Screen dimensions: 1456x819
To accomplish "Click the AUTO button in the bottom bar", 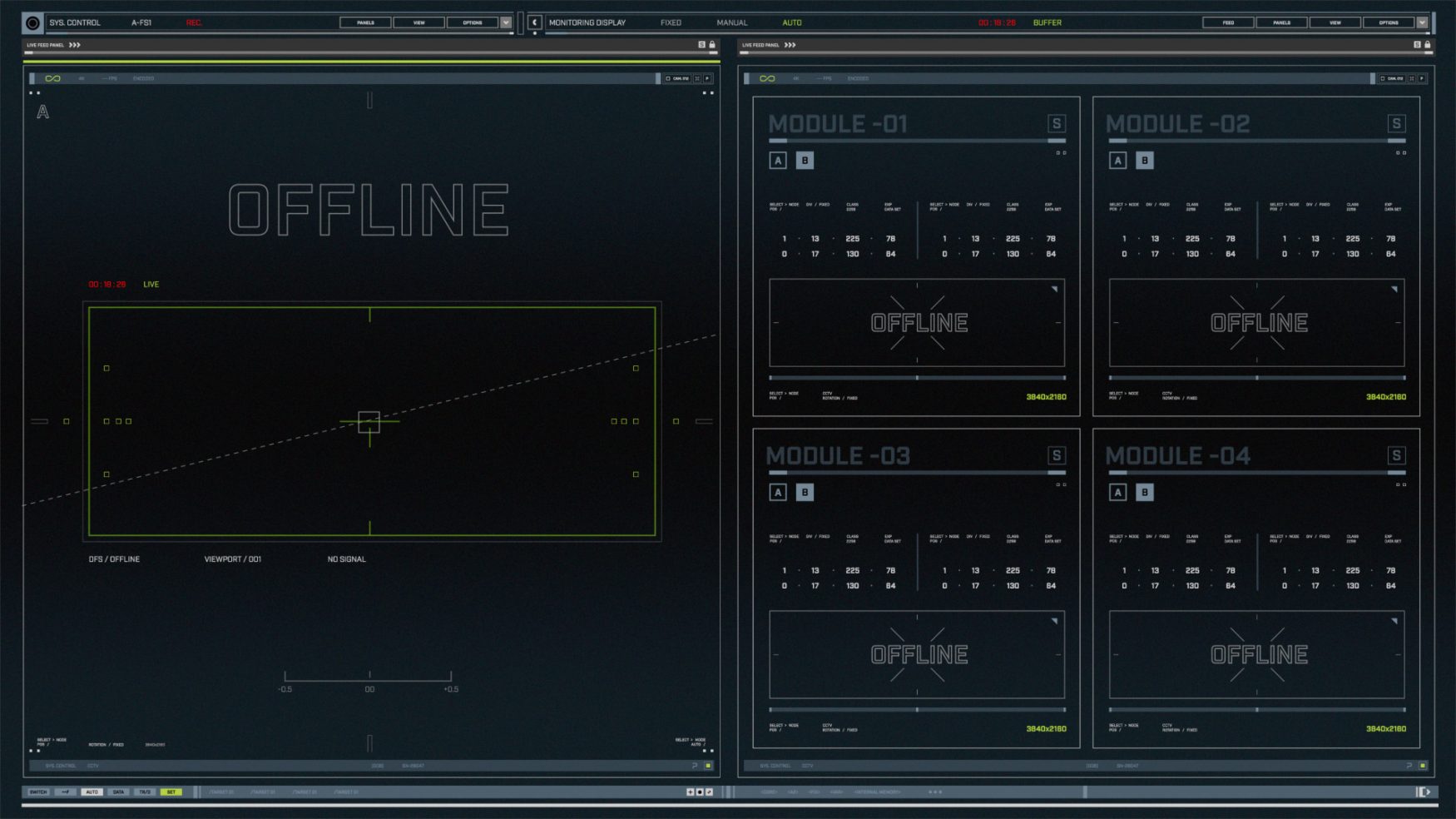I will (92, 792).
